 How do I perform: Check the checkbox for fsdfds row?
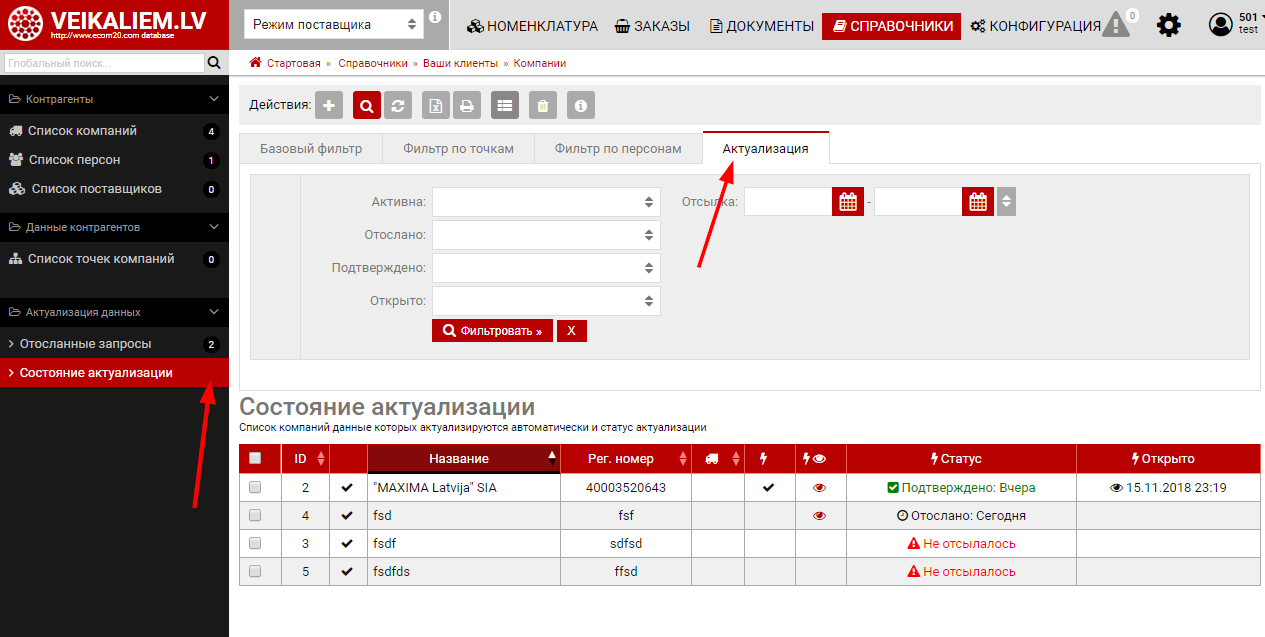coord(255,572)
